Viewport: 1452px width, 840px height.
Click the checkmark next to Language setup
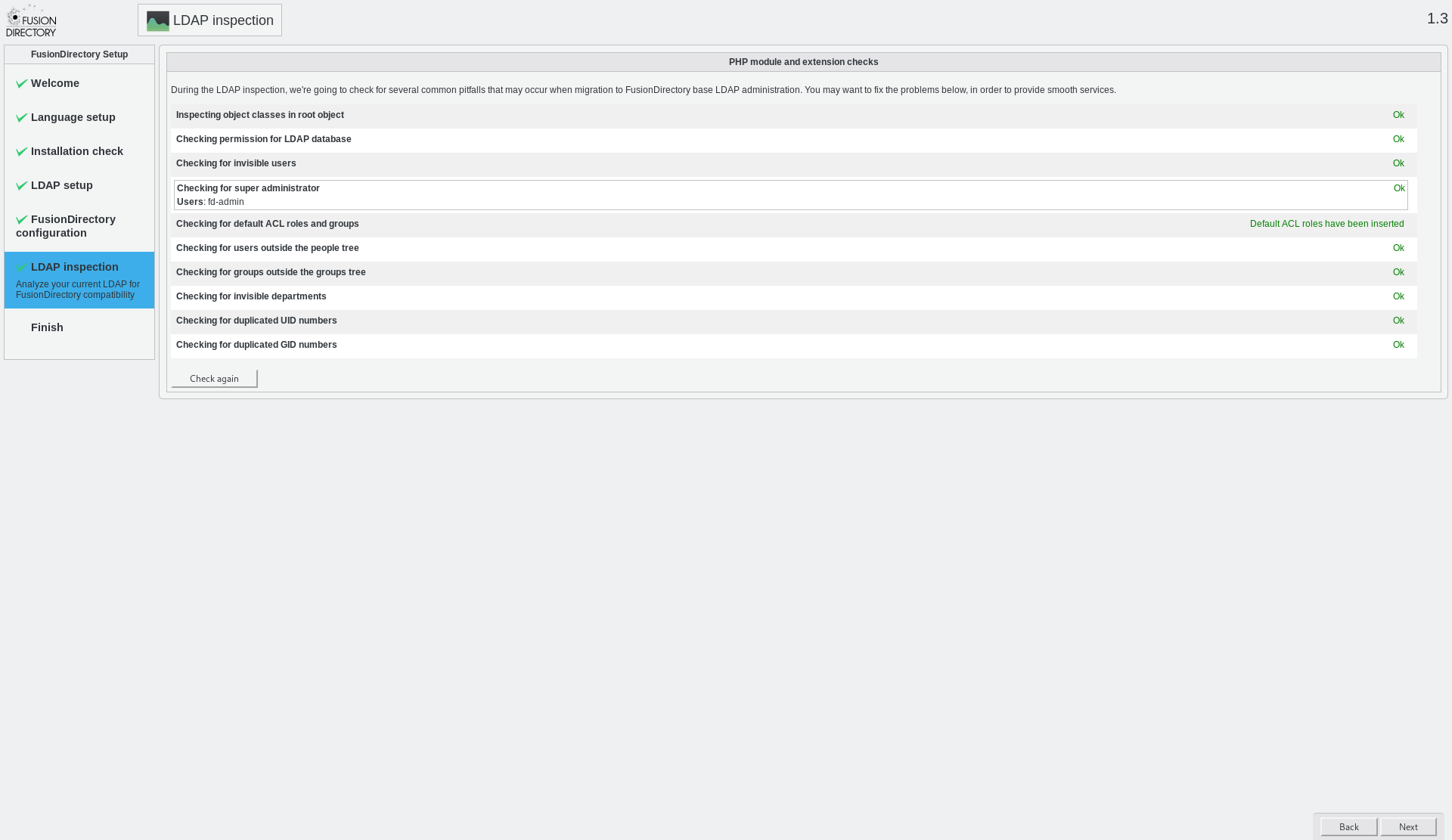pyautogui.click(x=21, y=118)
